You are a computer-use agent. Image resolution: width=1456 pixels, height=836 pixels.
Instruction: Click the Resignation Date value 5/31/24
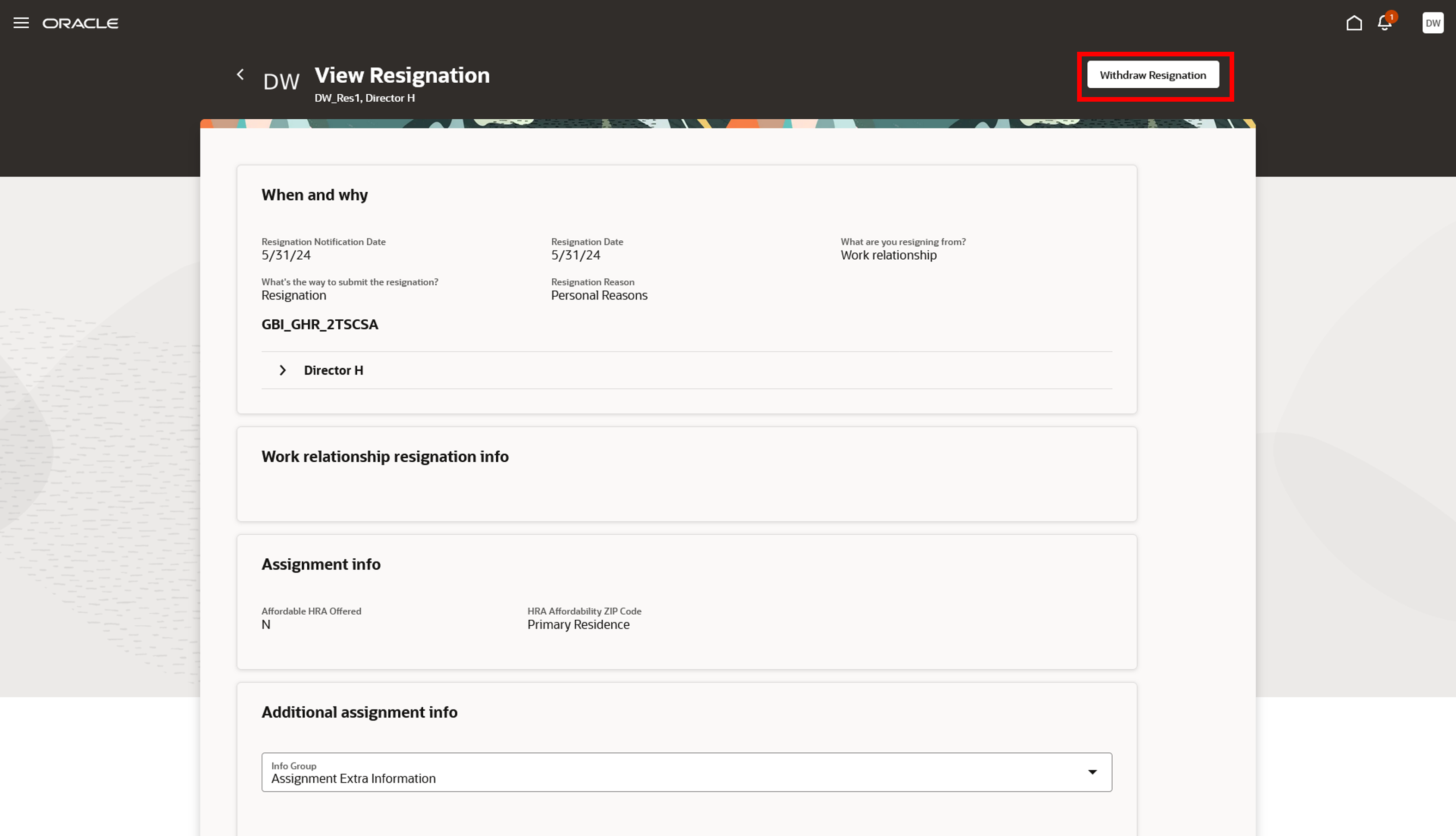[x=575, y=256]
